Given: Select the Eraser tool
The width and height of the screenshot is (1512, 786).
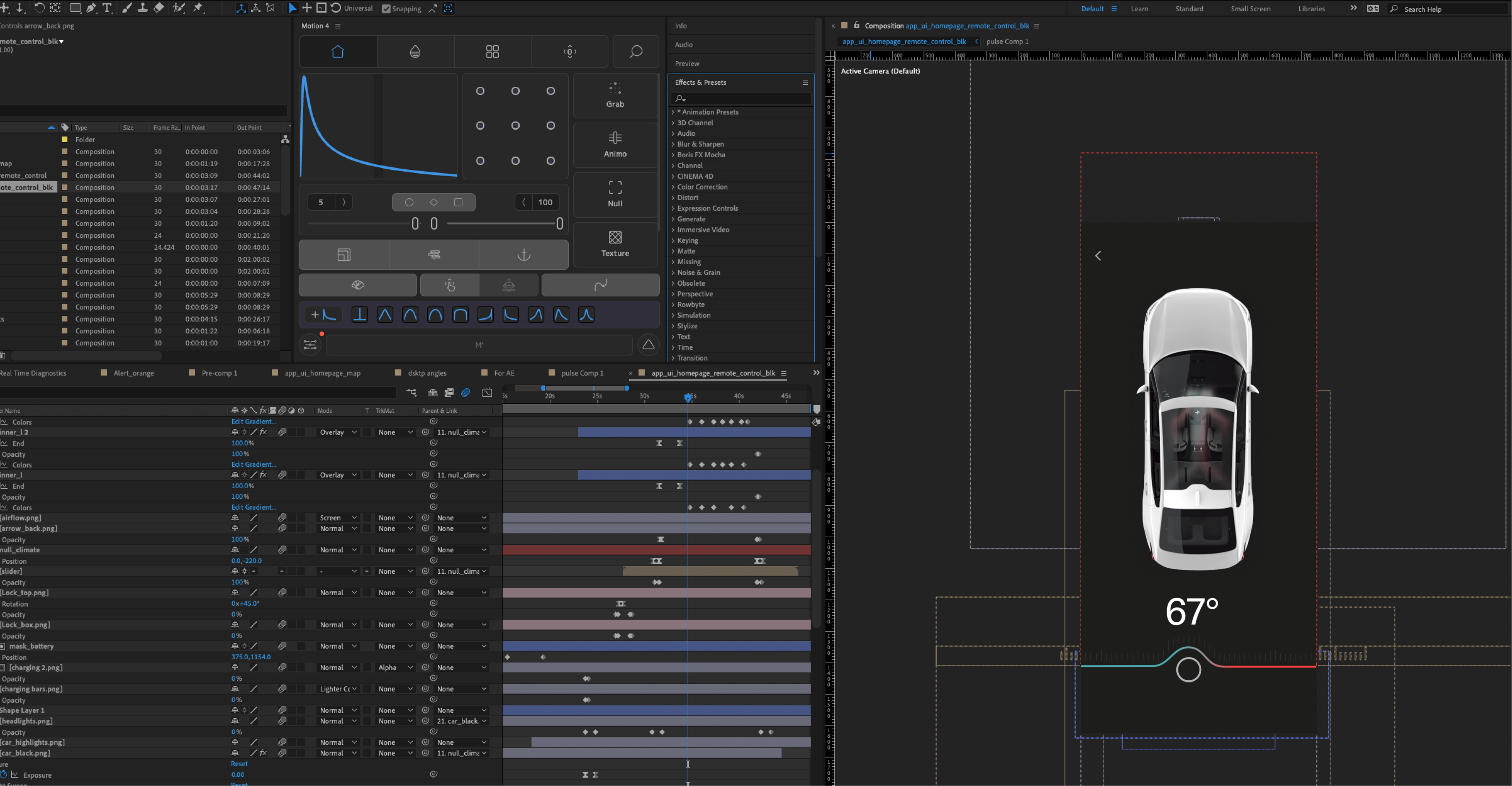Looking at the screenshot, I should 159,8.
